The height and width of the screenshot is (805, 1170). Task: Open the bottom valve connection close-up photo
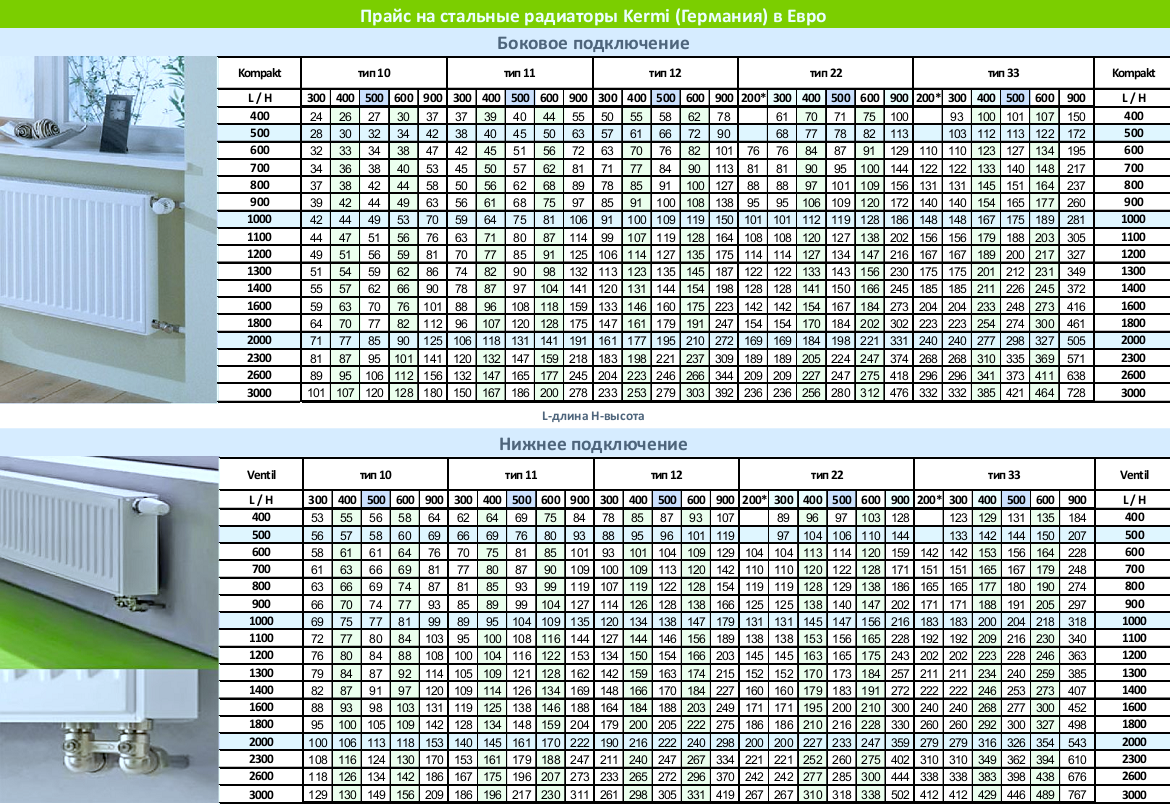(x=109, y=736)
